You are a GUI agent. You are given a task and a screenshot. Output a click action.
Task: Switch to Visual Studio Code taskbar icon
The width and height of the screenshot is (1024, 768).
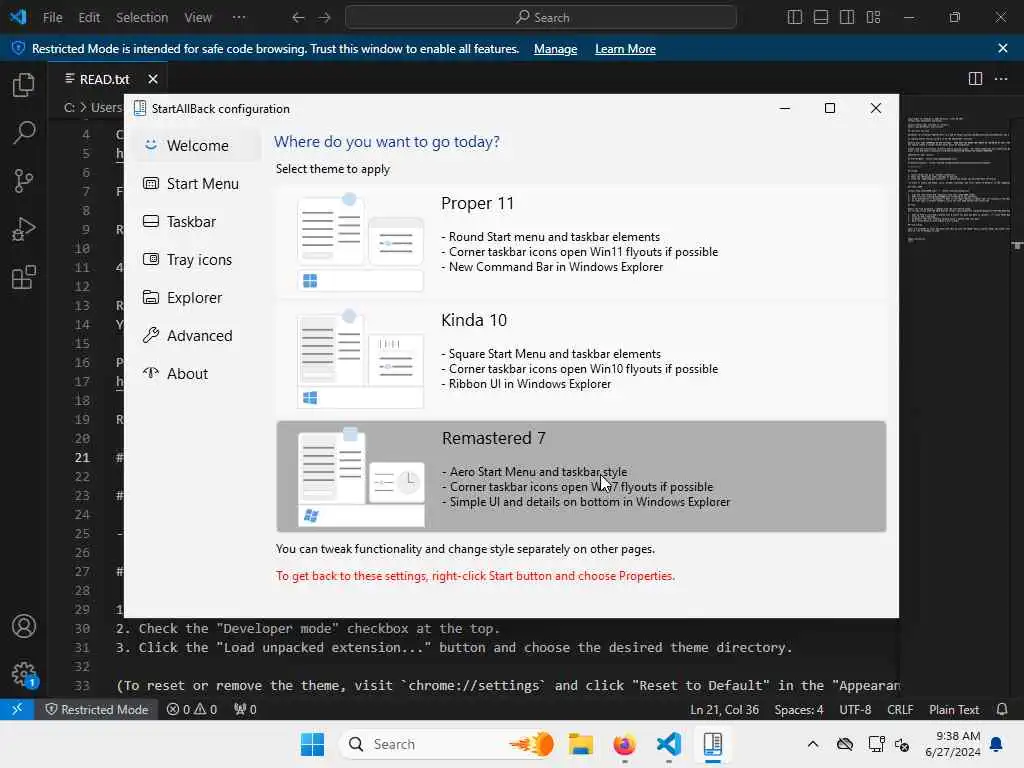click(x=669, y=744)
